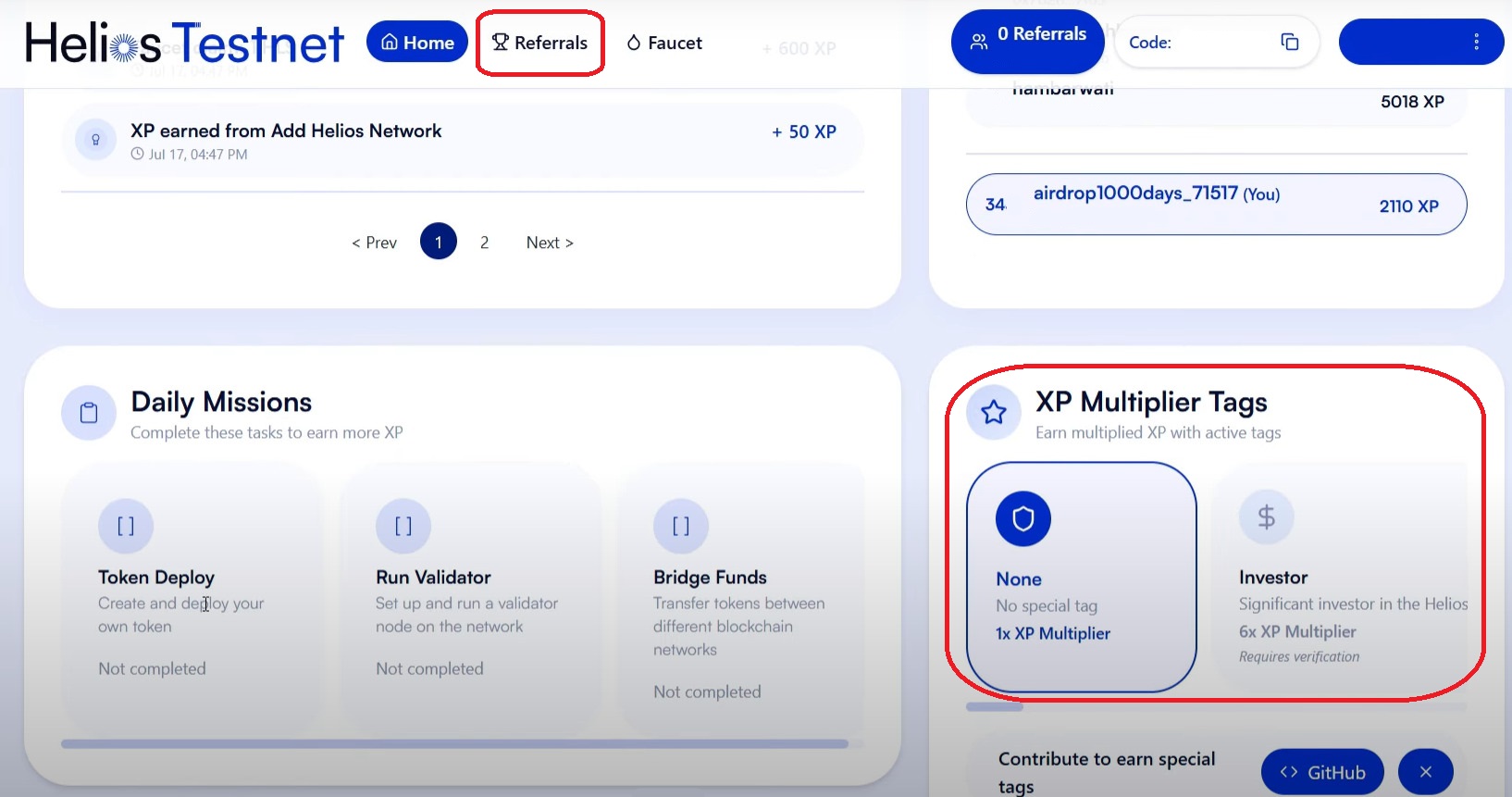1512x797 pixels.
Task: Go to previous page with Prev
Action: click(x=374, y=243)
